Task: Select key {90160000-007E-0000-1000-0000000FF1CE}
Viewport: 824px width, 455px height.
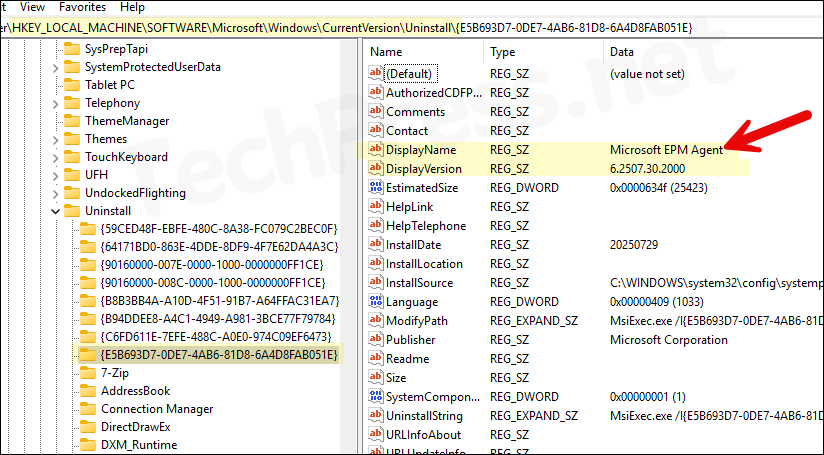Action: point(212,264)
